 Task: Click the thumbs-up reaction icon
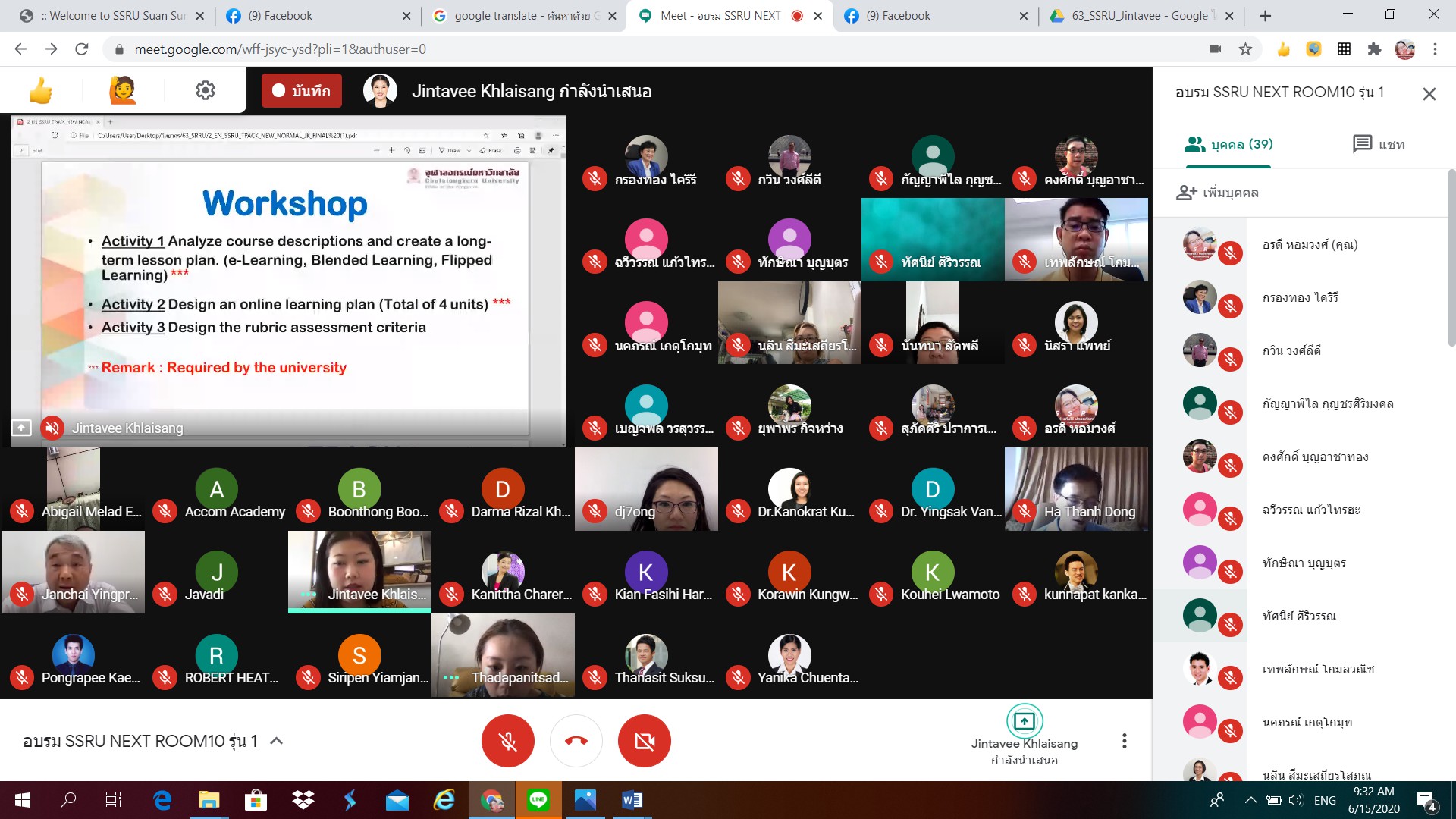[40, 91]
